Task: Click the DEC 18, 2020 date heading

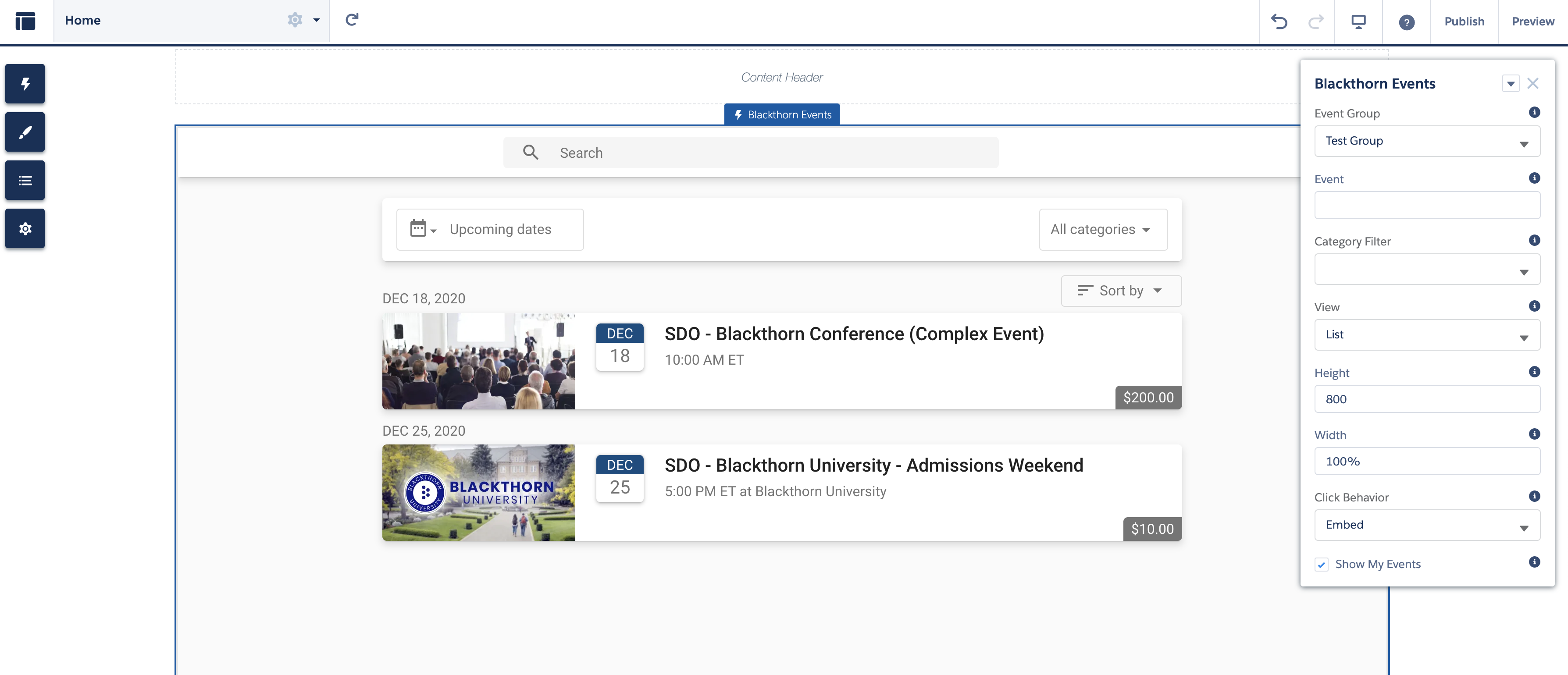Action: coord(424,298)
